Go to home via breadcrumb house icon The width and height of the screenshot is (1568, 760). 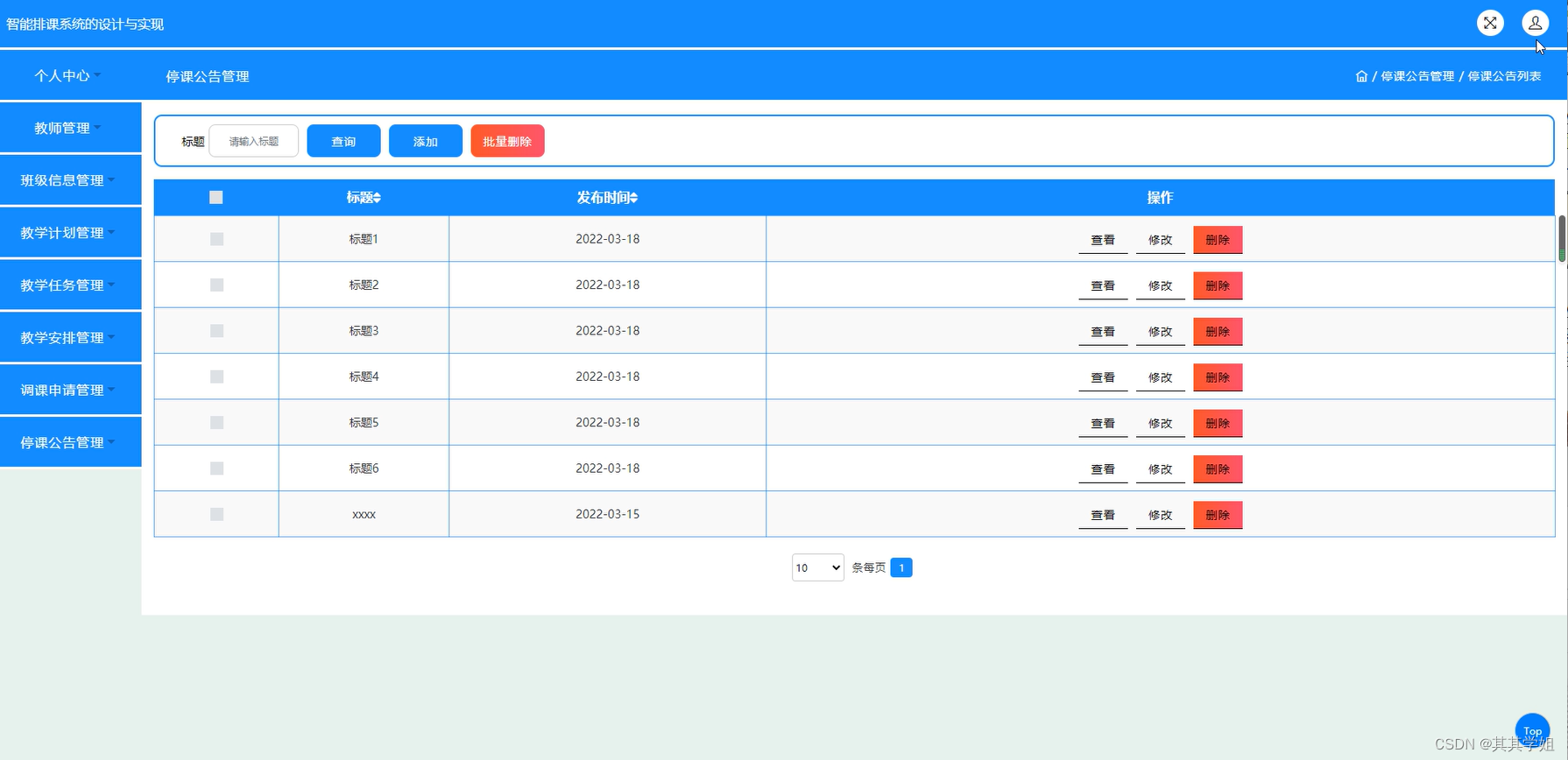click(x=1361, y=76)
